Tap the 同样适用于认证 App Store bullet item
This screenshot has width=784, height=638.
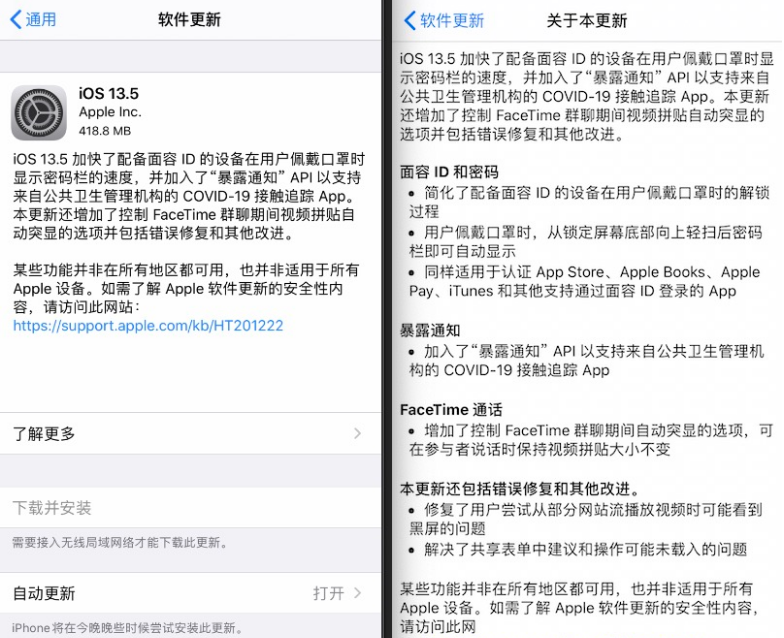click(584, 282)
